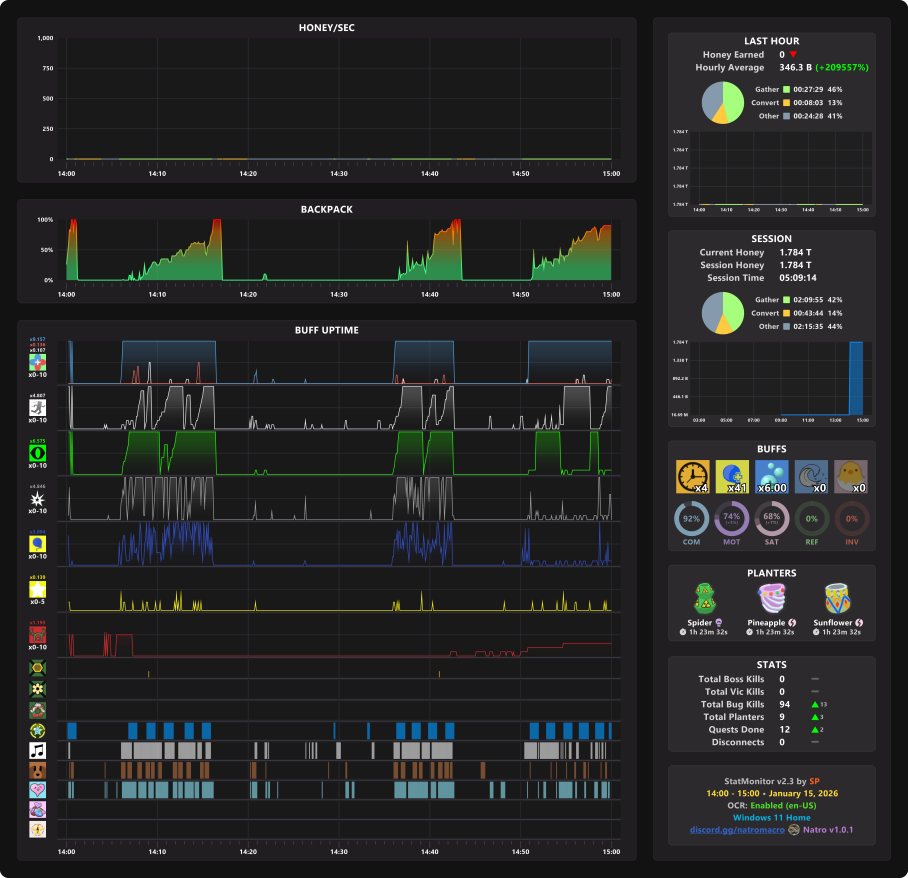The width and height of the screenshot is (908, 878).
Task: Click the blue bubble buff icon x6.00
Action: click(x=771, y=477)
